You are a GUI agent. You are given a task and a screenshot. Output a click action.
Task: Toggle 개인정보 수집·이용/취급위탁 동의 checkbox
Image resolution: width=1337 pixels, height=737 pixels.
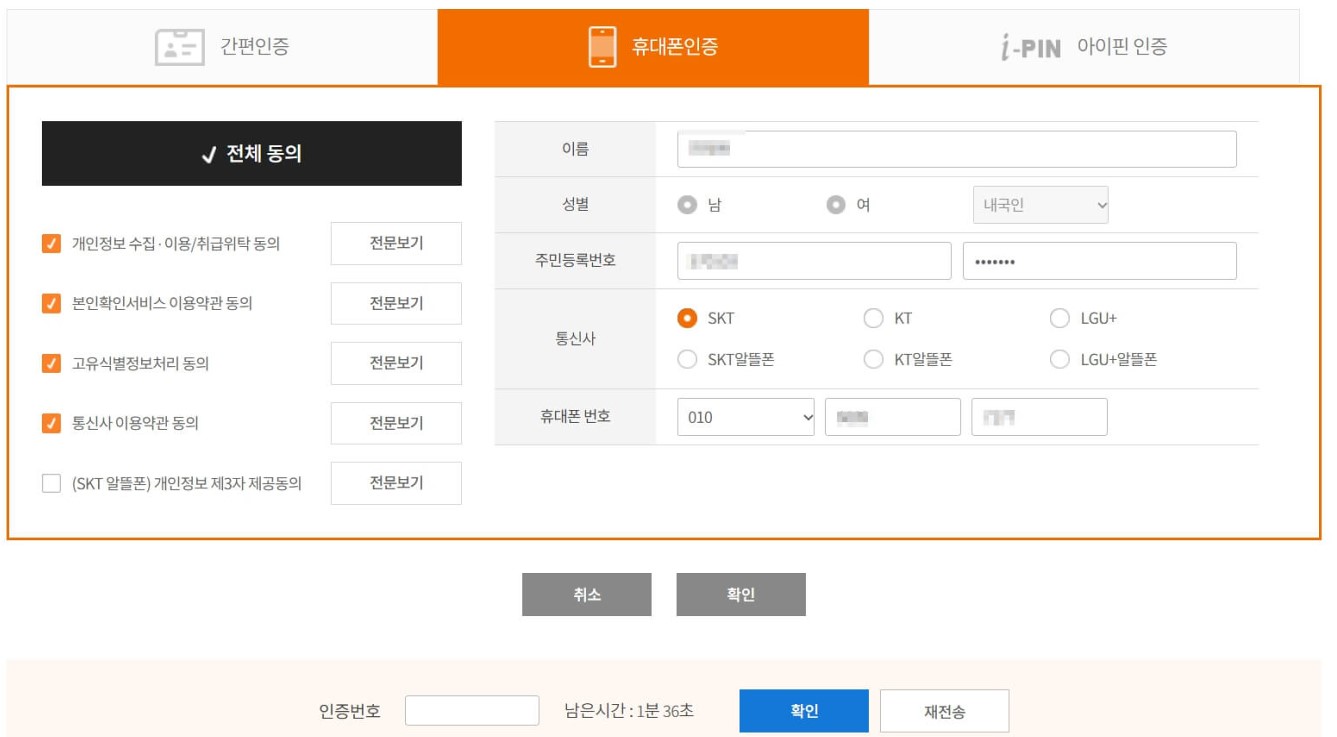click(x=51, y=243)
